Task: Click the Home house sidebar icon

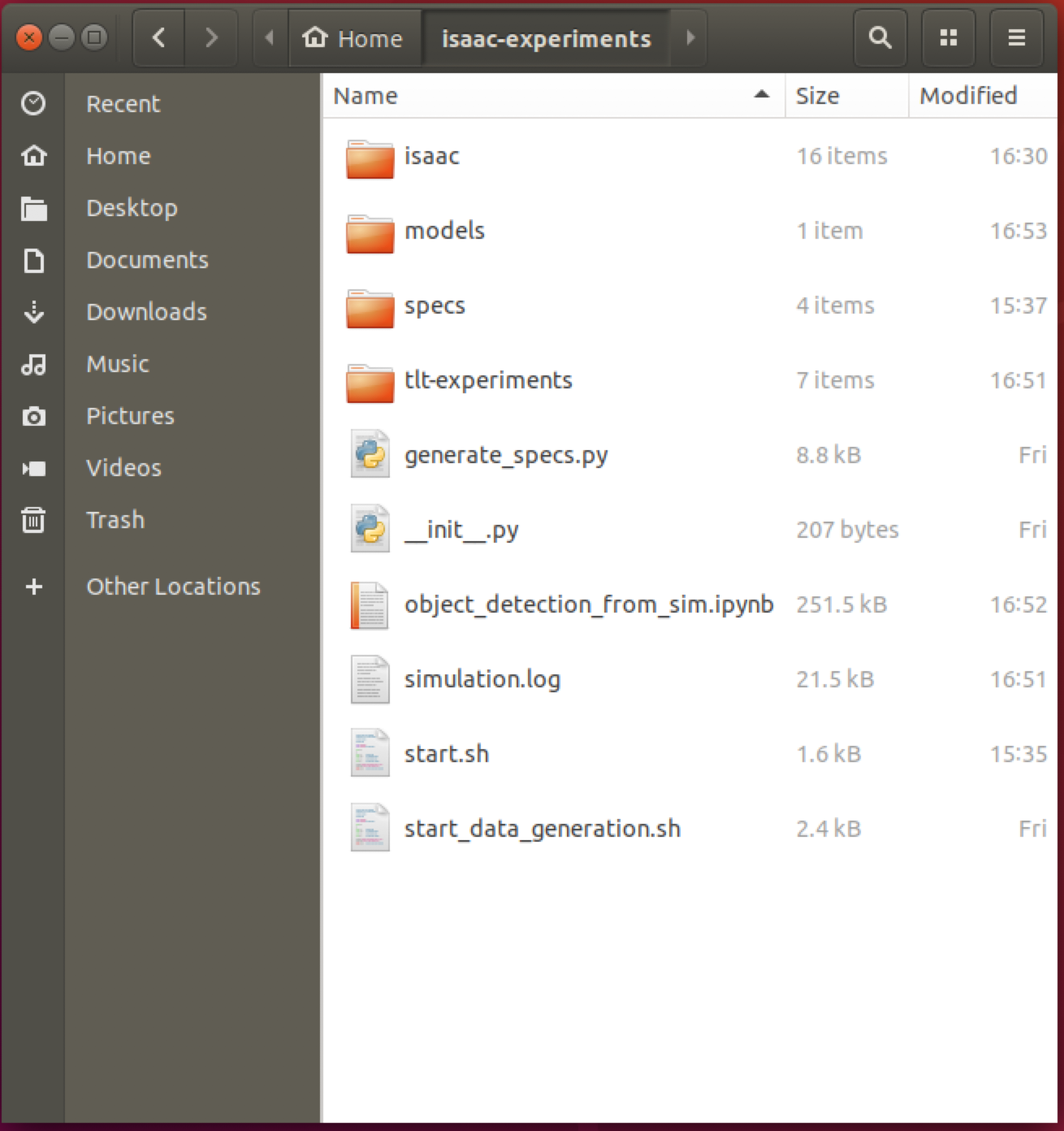Action: (33, 155)
